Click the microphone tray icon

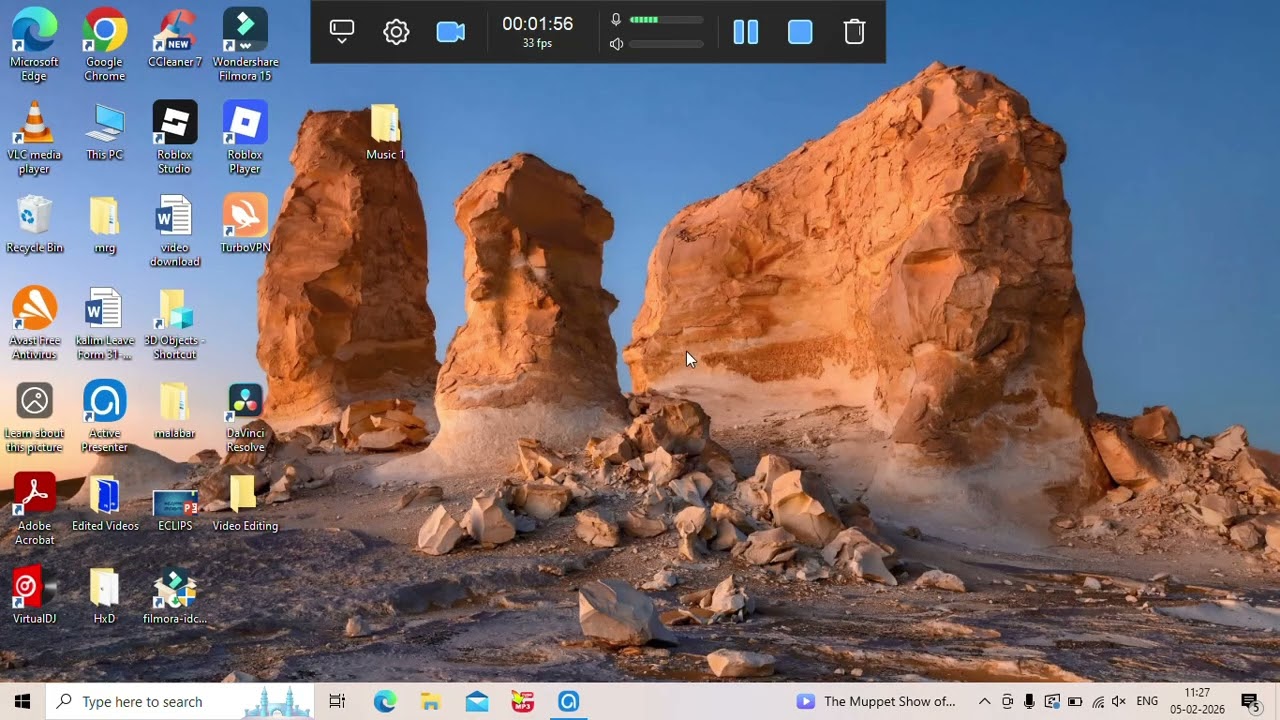point(1029,701)
